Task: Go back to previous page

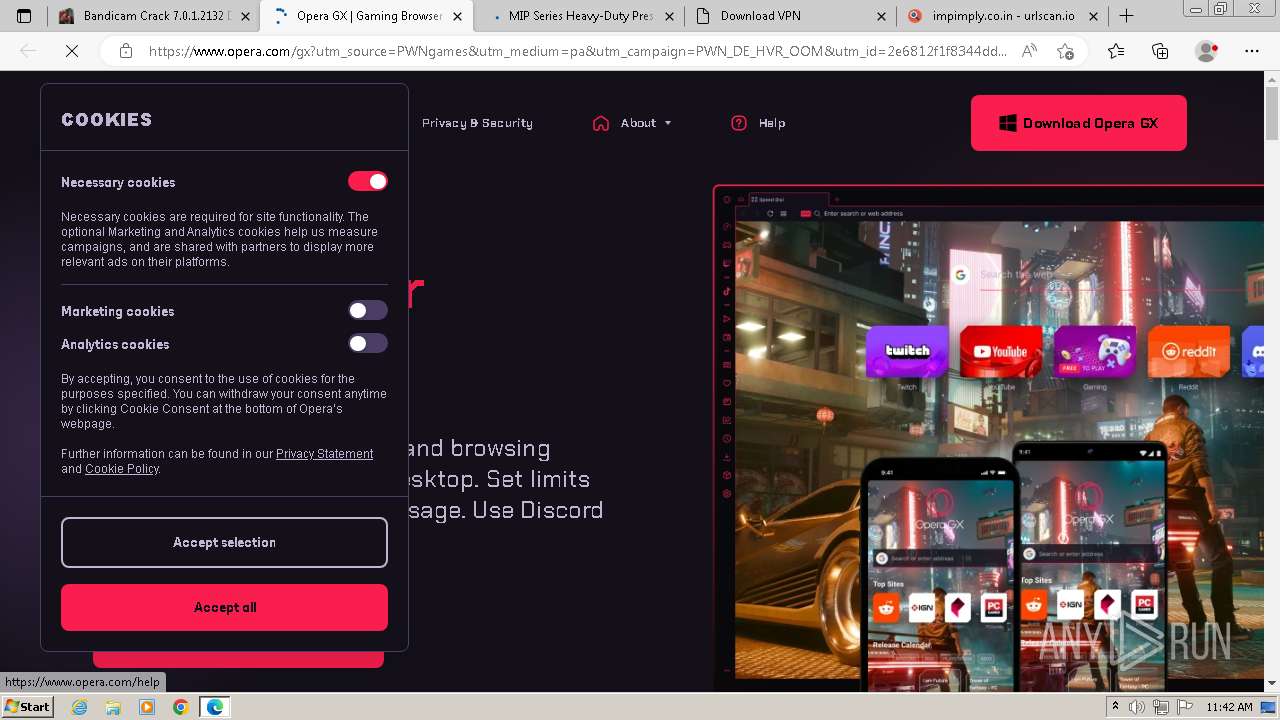Action: (28, 51)
